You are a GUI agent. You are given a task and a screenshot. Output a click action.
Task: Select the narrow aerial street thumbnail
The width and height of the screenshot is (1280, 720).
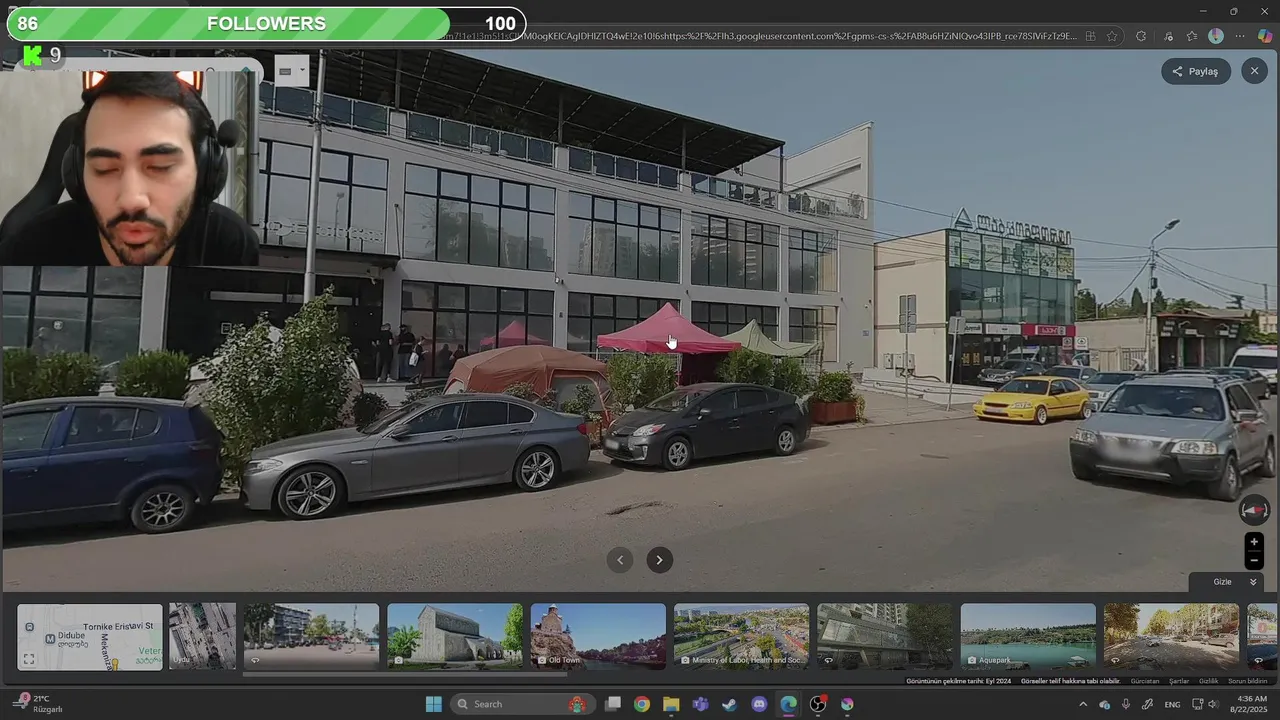(203, 636)
